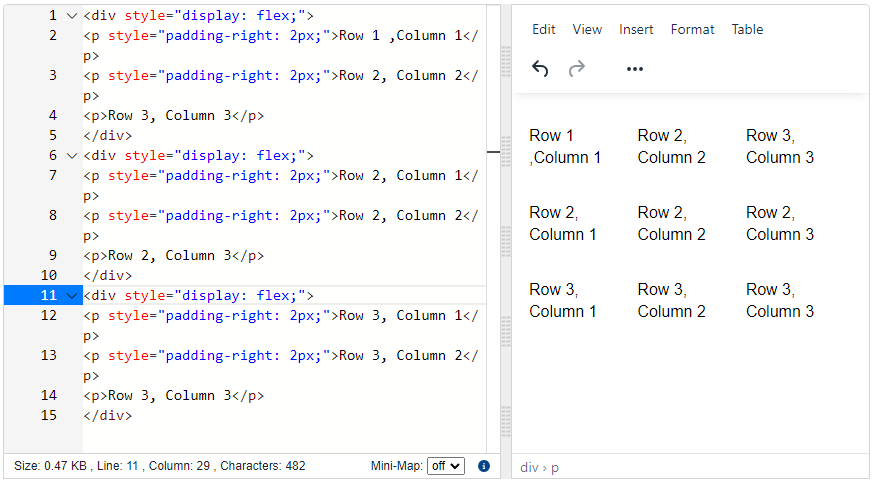Screen dimensions: 873x484
Task: Click code on line 12 Row 3, Column 1
Action: (x=281, y=325)
